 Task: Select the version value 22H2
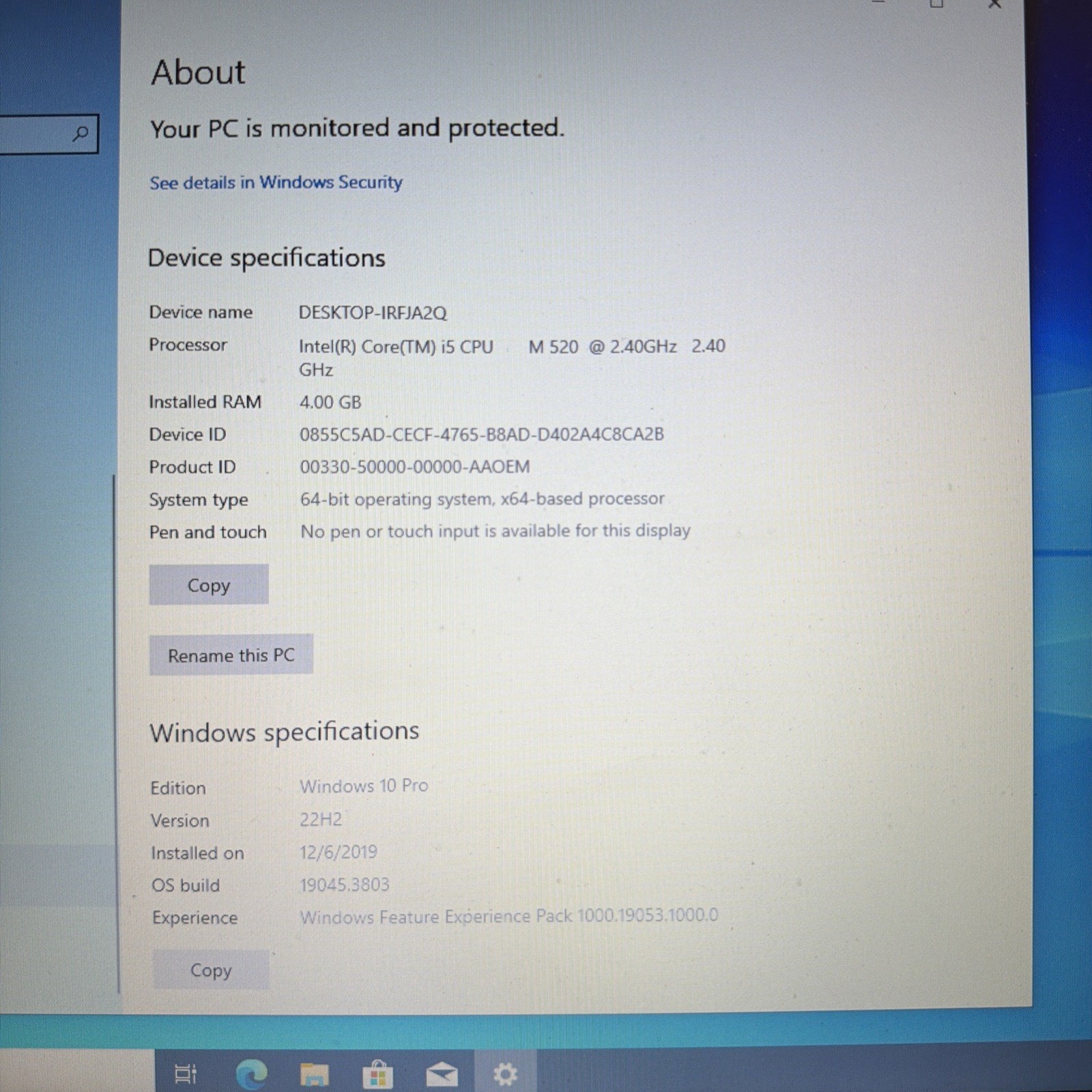[x=321, y=819]
